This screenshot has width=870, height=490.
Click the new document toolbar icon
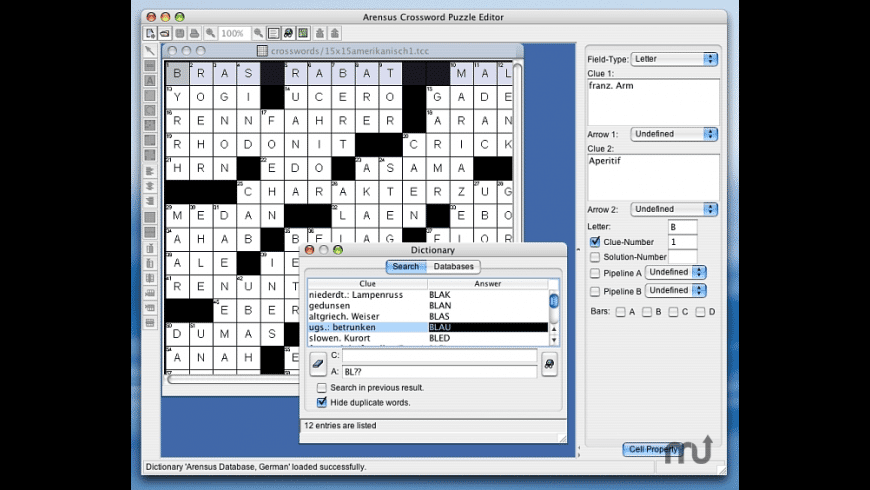tap(150, 33)
